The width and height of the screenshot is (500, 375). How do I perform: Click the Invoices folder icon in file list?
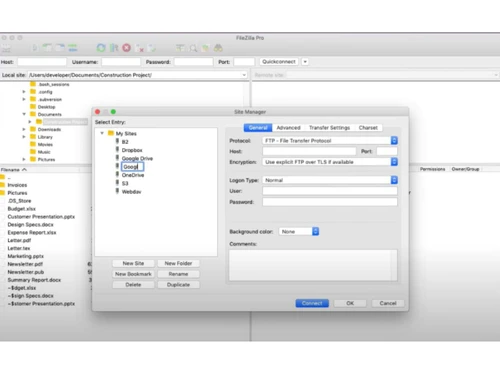[3, 185]
